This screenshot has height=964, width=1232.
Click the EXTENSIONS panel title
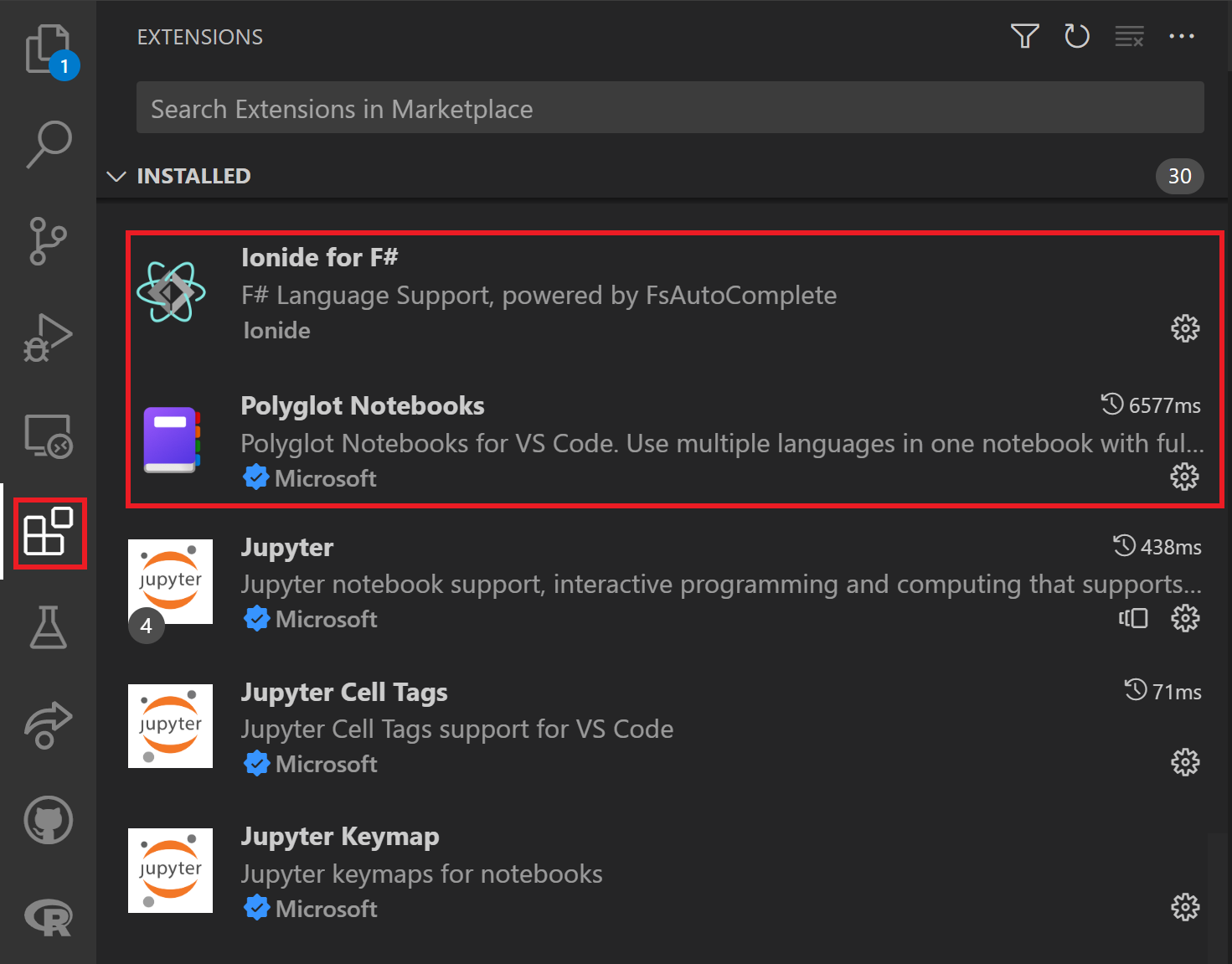[x=200, y=37]
